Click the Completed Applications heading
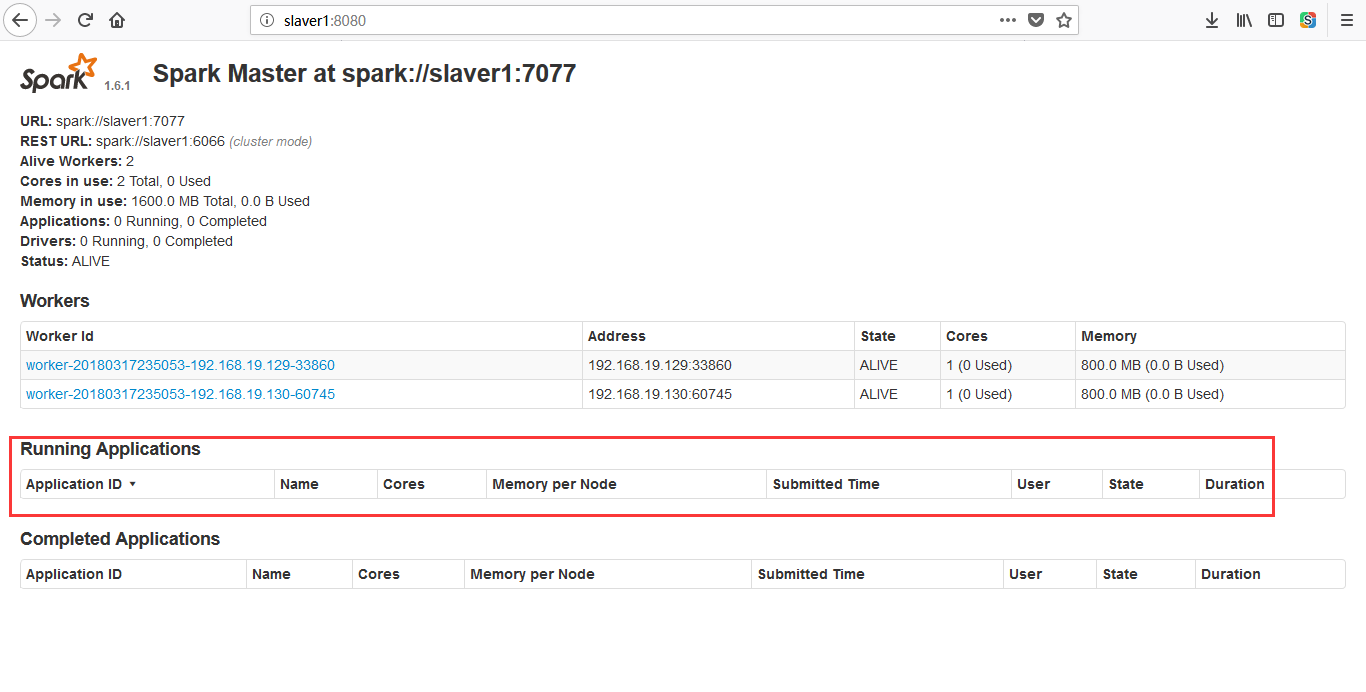 (x=120, y=539)
